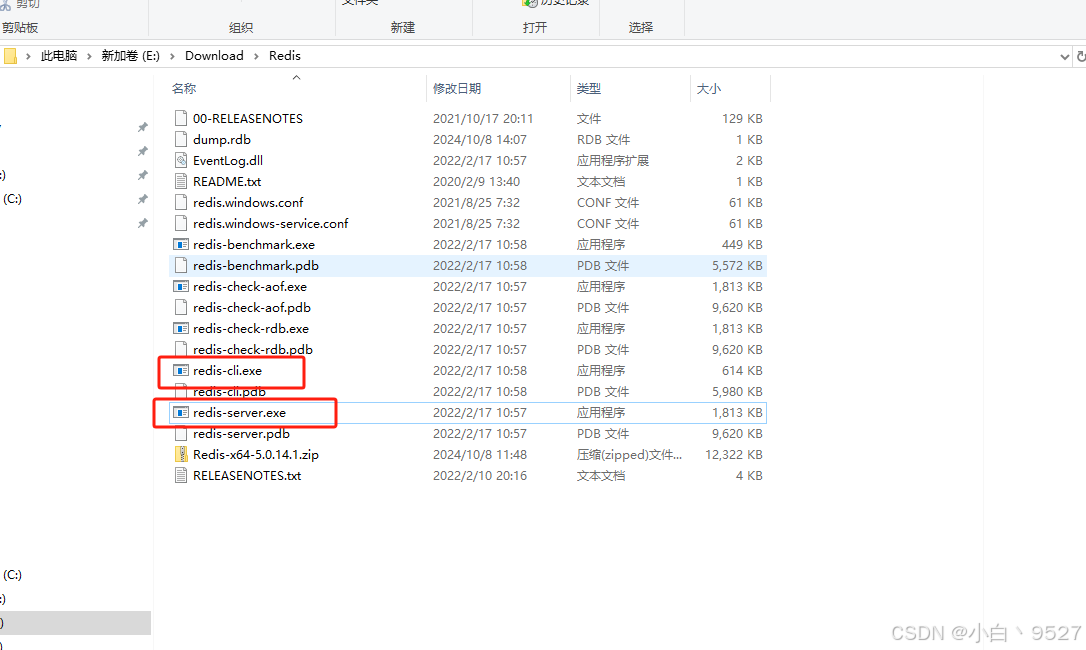Click the 组织 ribbon group label
Viewport: 1086px width, 650px height.
[x=241, y=28]
